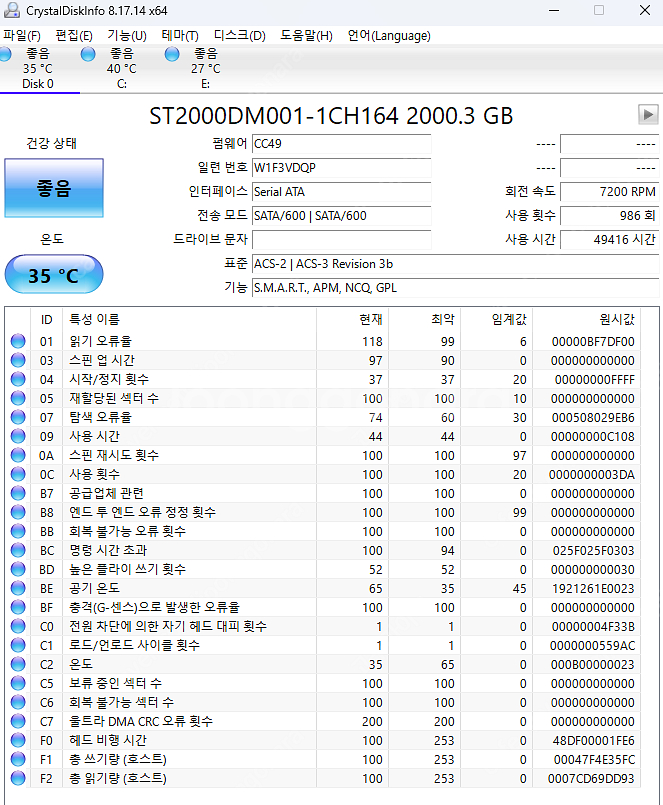Click the status icon of row C5 보류 중인 섹터 수
This screenshot has width=663, height=805.
coord(18,683)
